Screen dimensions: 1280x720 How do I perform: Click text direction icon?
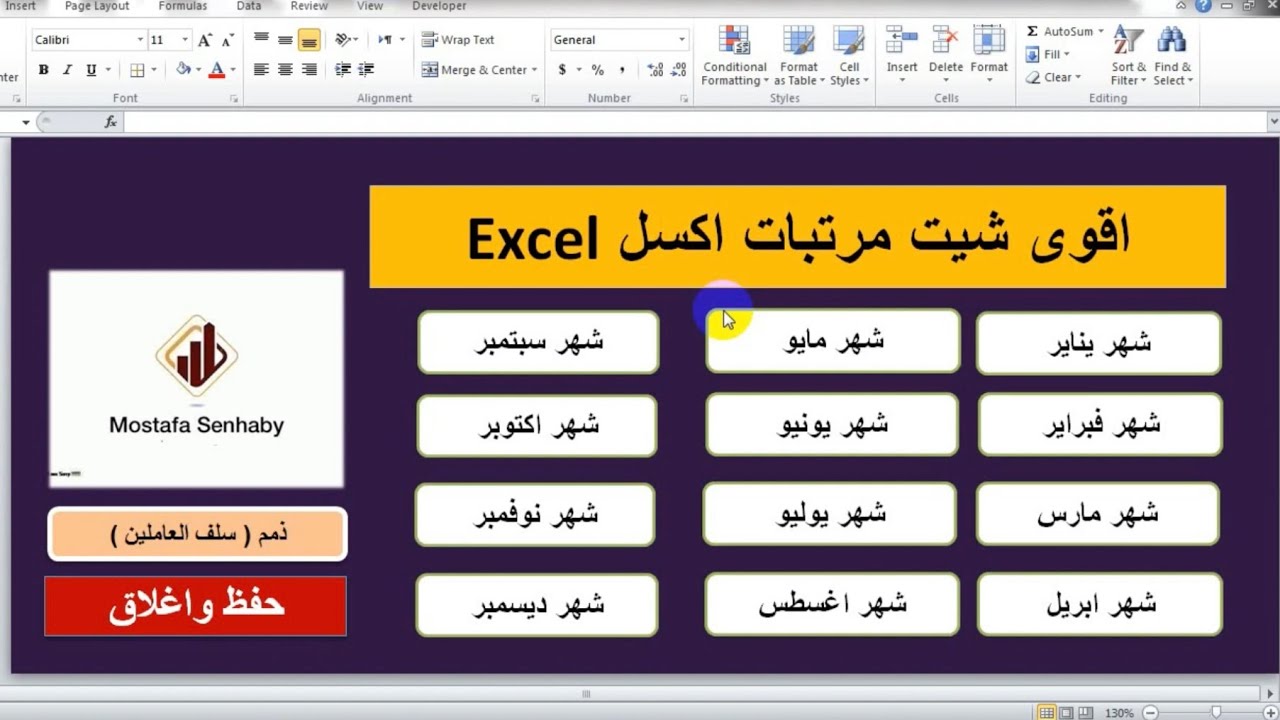click(385, 40)
